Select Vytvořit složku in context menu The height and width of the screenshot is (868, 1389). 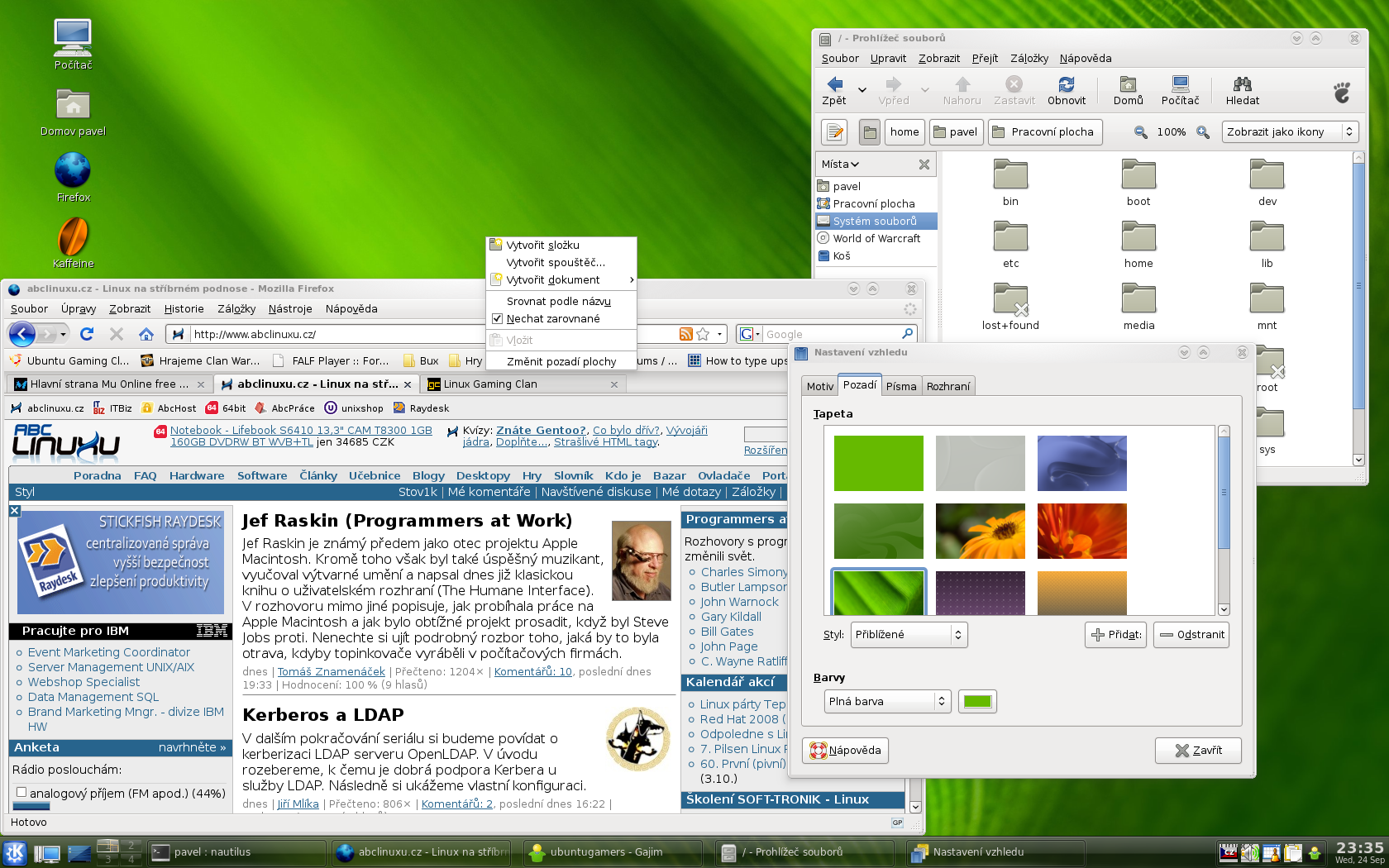[561, 245]
